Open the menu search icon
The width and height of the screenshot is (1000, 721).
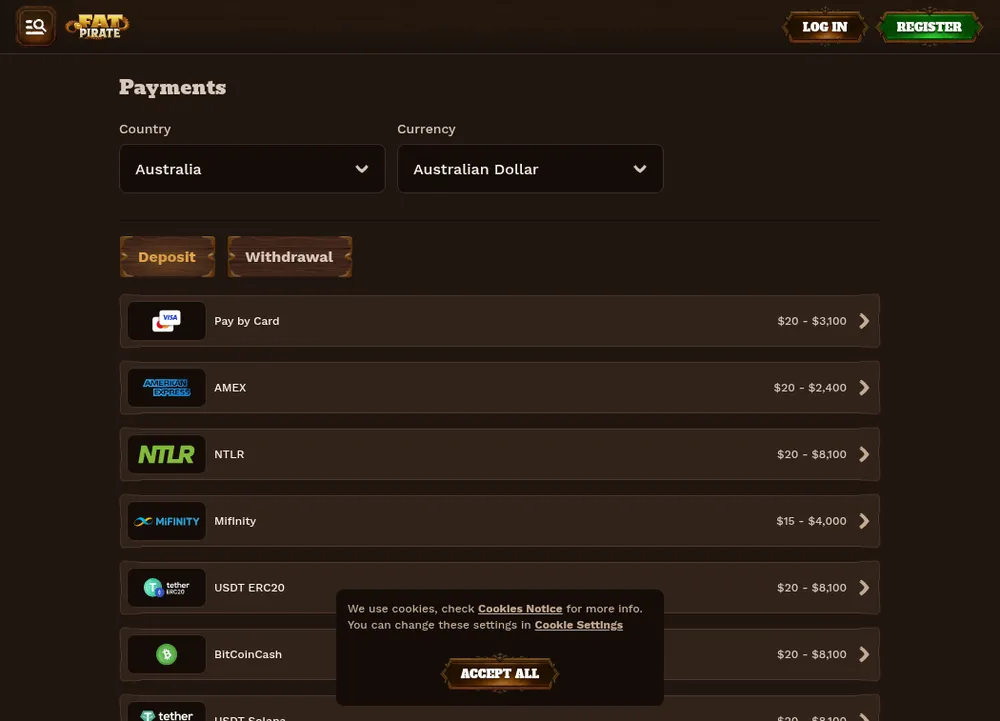click(36, 26)
